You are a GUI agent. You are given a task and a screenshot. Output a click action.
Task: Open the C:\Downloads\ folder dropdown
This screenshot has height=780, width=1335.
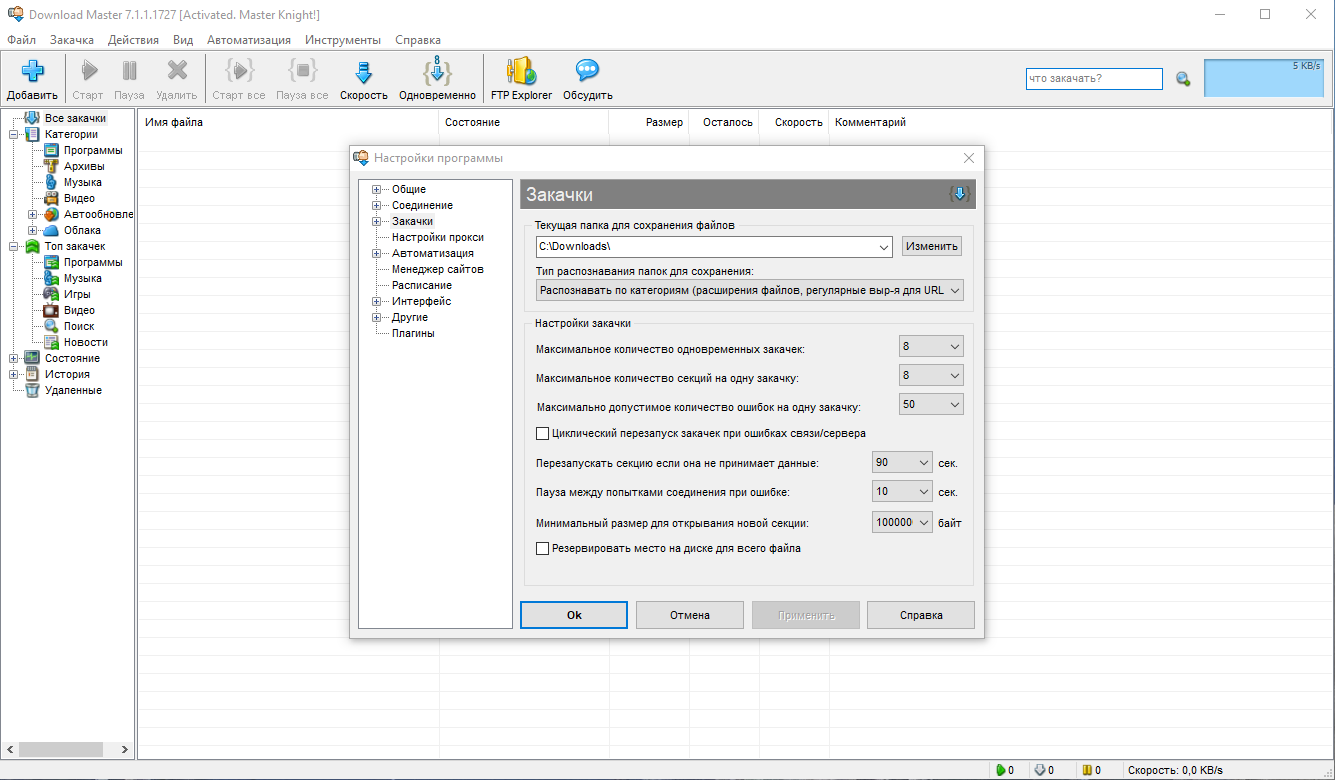pyautogui.click(x=884, y=246)
